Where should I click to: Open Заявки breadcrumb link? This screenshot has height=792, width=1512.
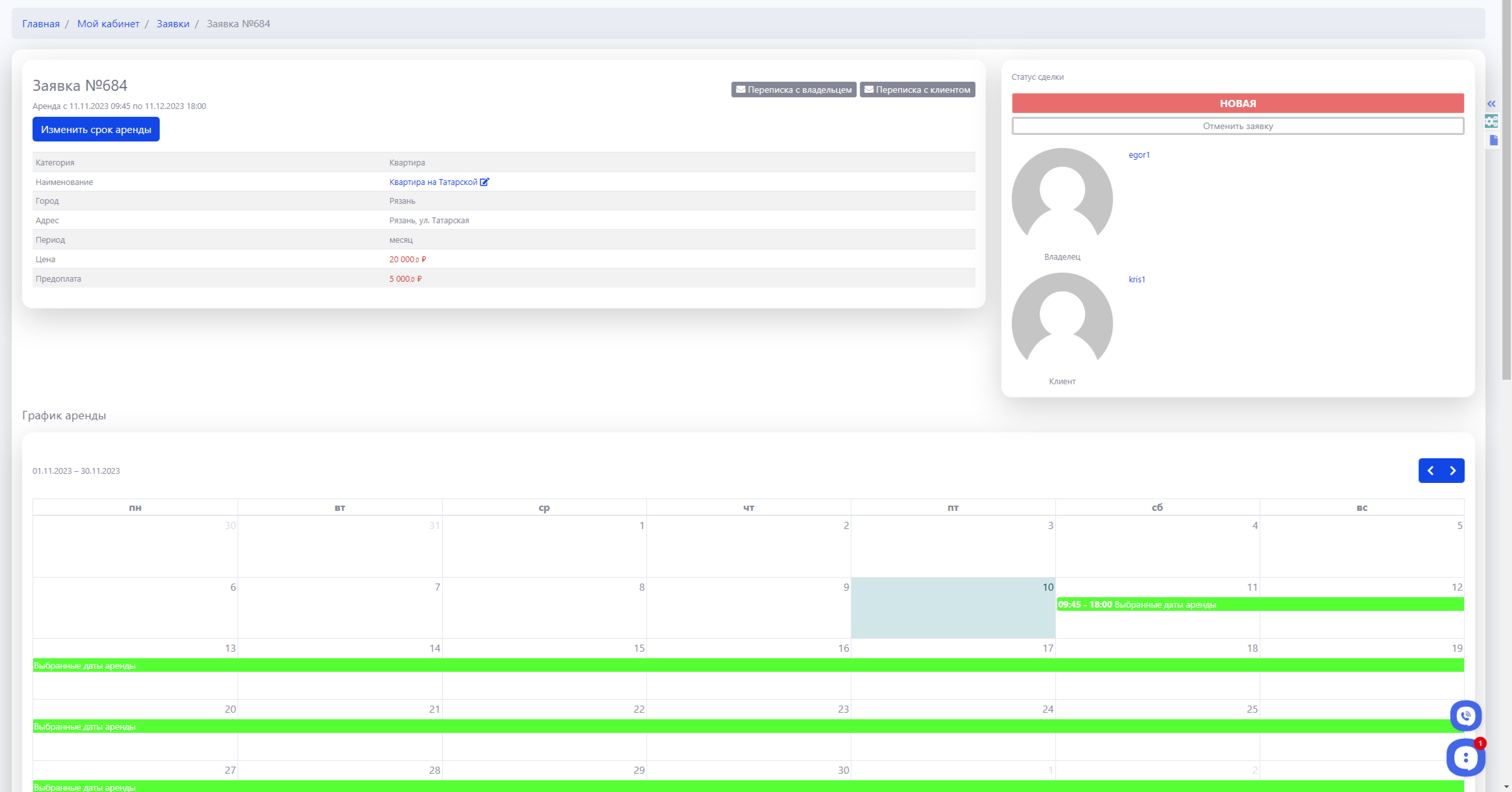(173, 24)
